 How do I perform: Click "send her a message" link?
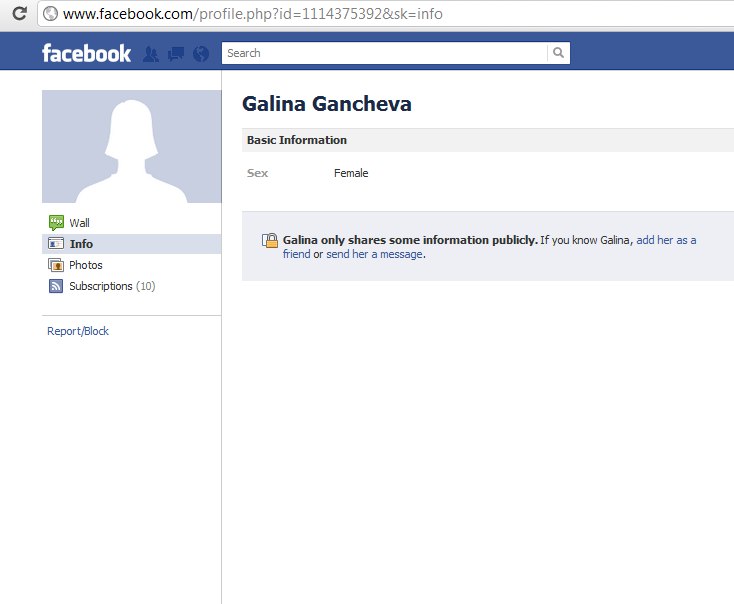click(x=375, y=254)
